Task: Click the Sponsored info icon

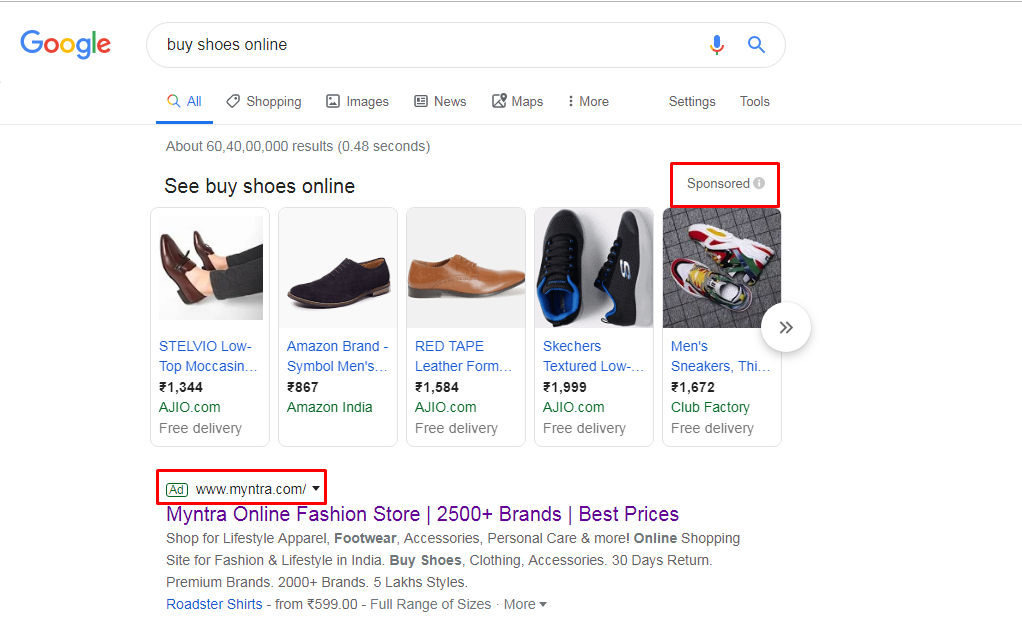Action: [759, 183]
